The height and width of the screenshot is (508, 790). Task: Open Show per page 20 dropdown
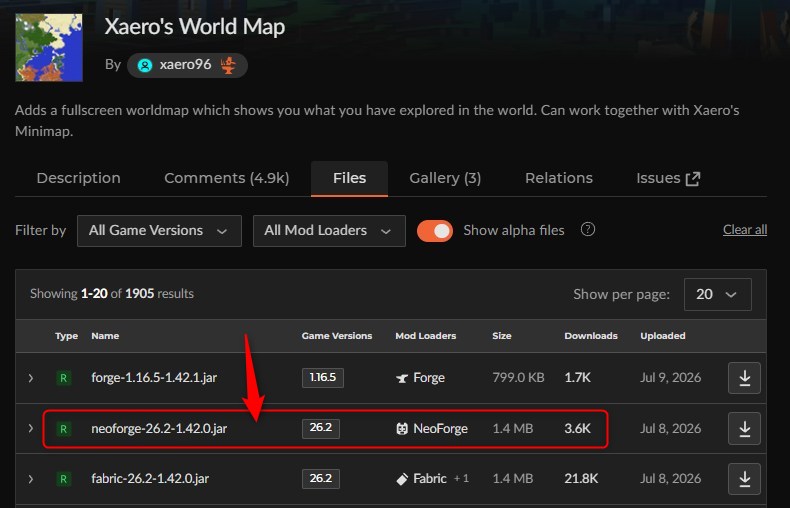pos(717,294)
